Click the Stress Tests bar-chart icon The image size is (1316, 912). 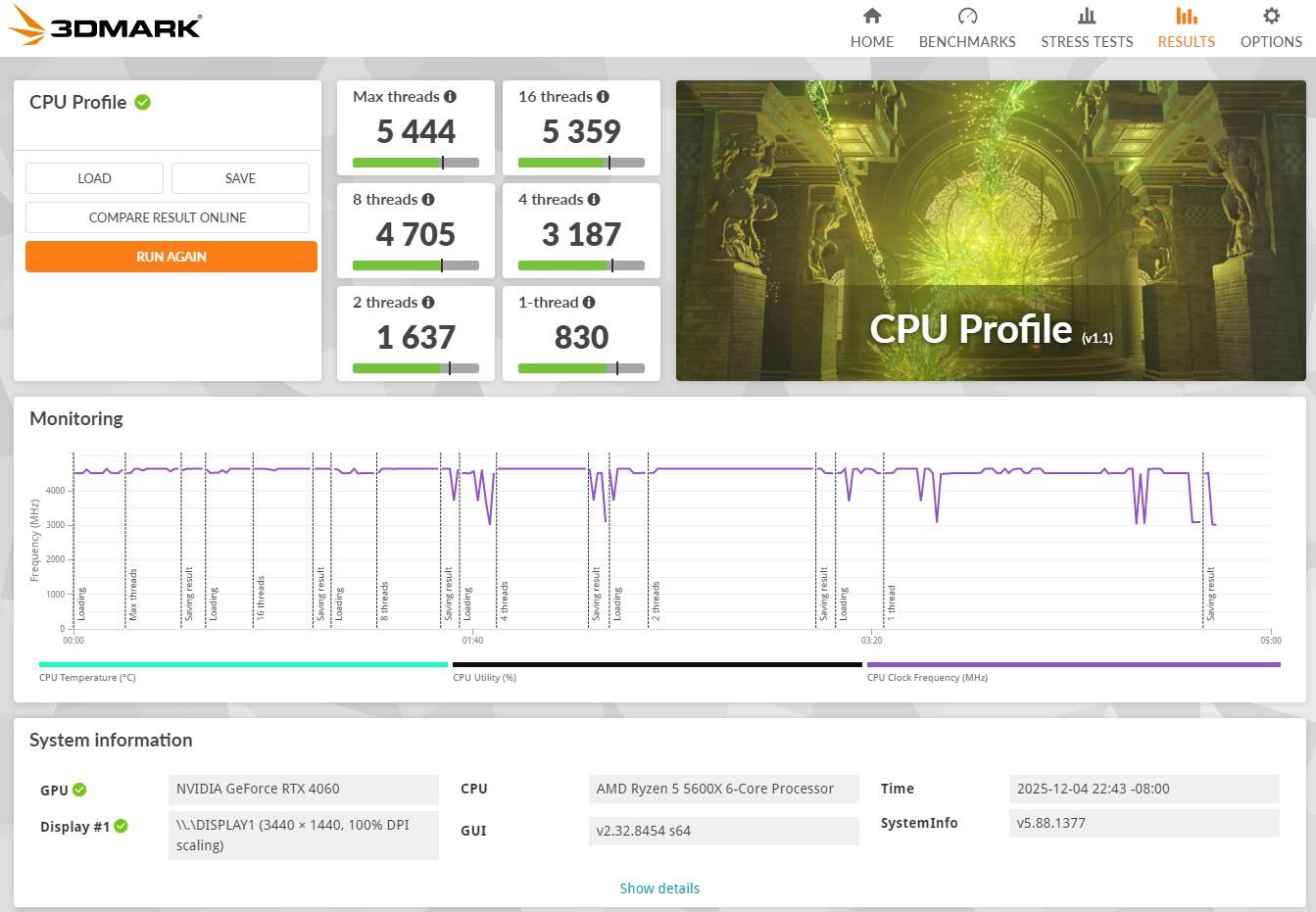(x=1086, y=16)
